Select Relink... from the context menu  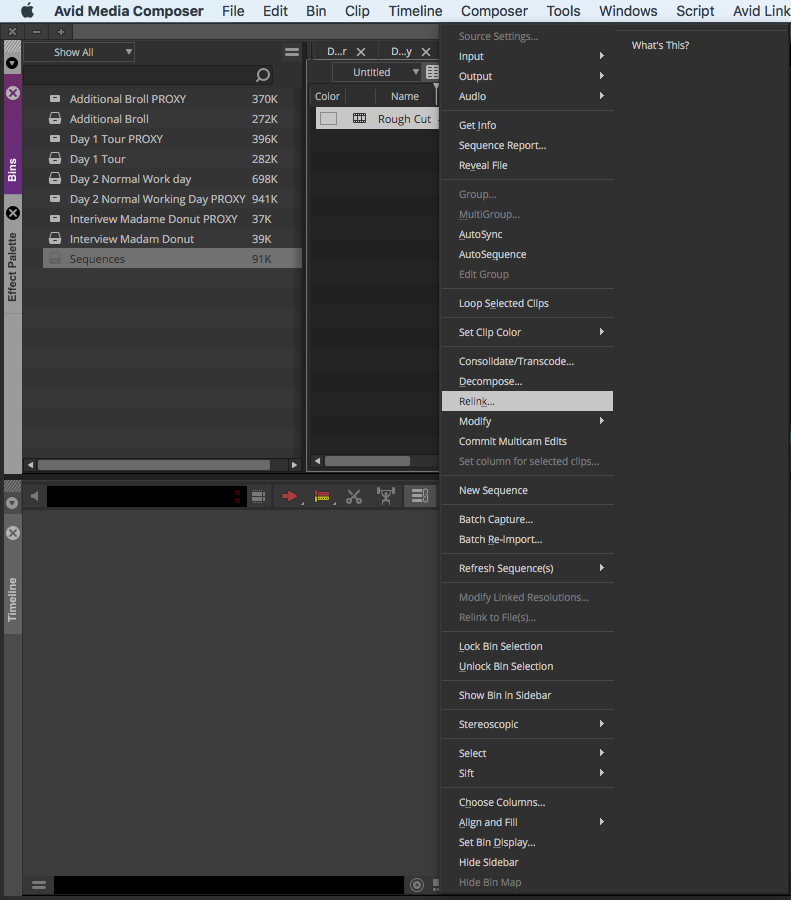pos(528,401)
